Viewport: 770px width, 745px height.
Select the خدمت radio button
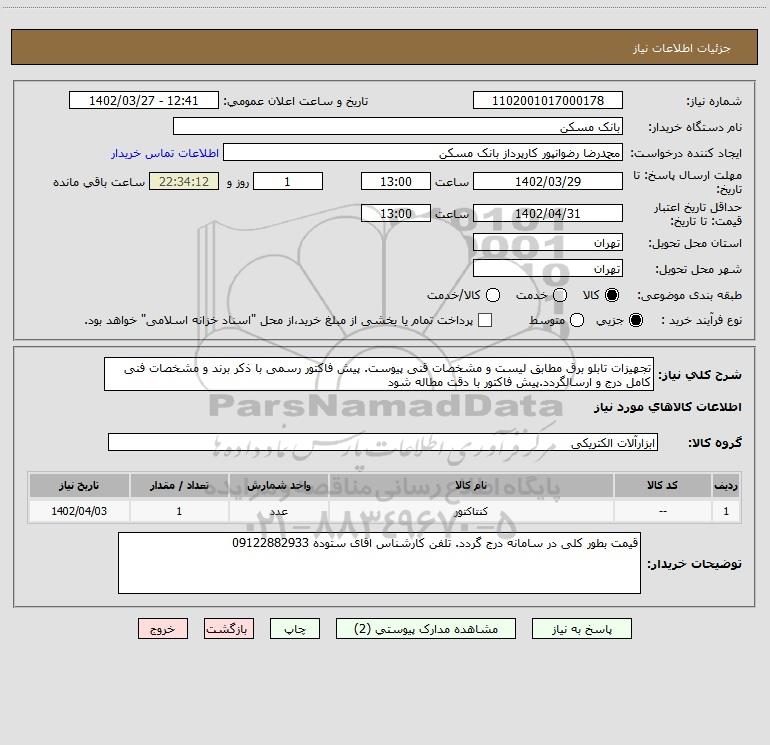point(559,296)
